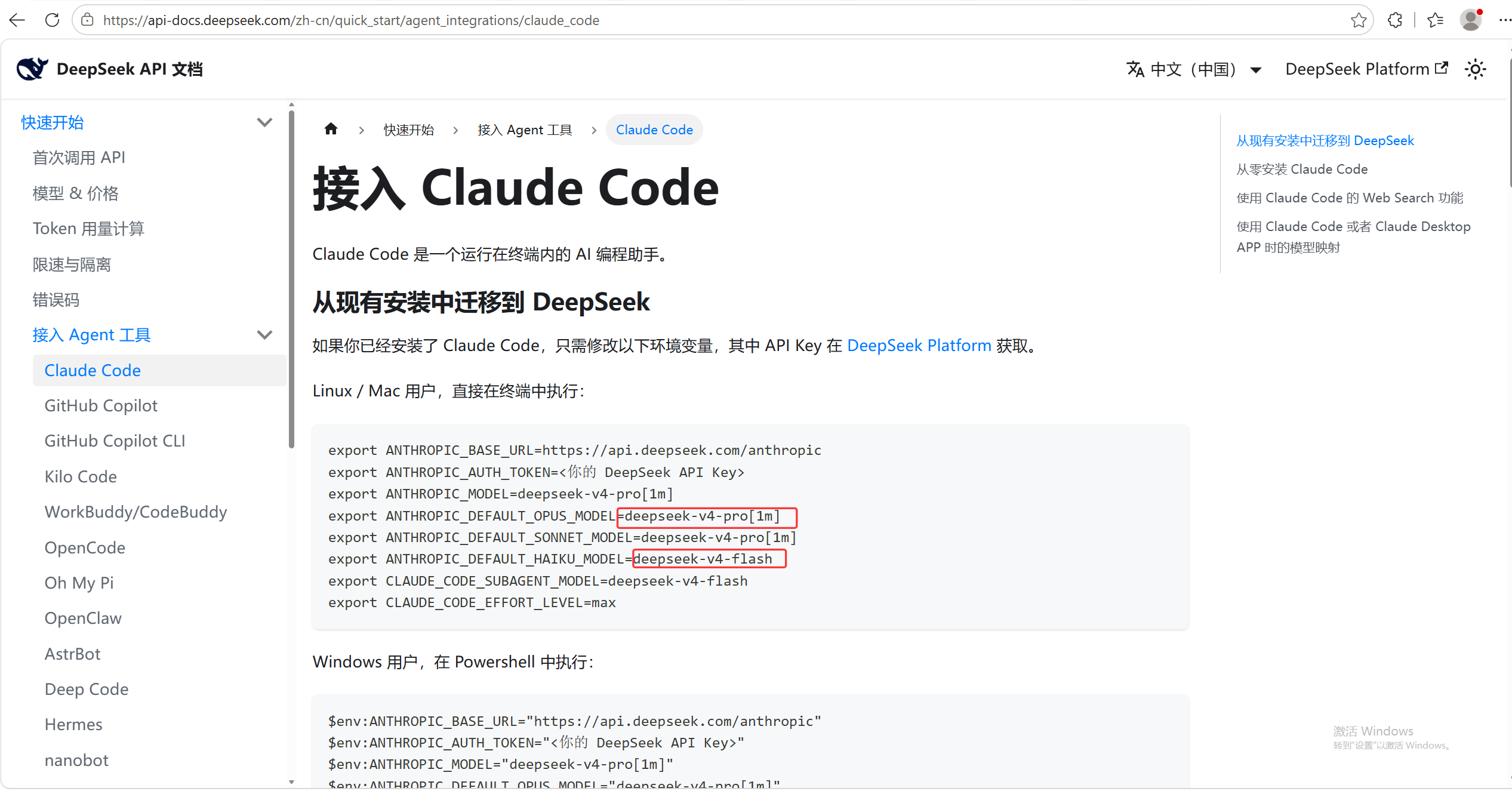
Task: Open OpenCode sidebar page
Action: (x=85, y=547)
